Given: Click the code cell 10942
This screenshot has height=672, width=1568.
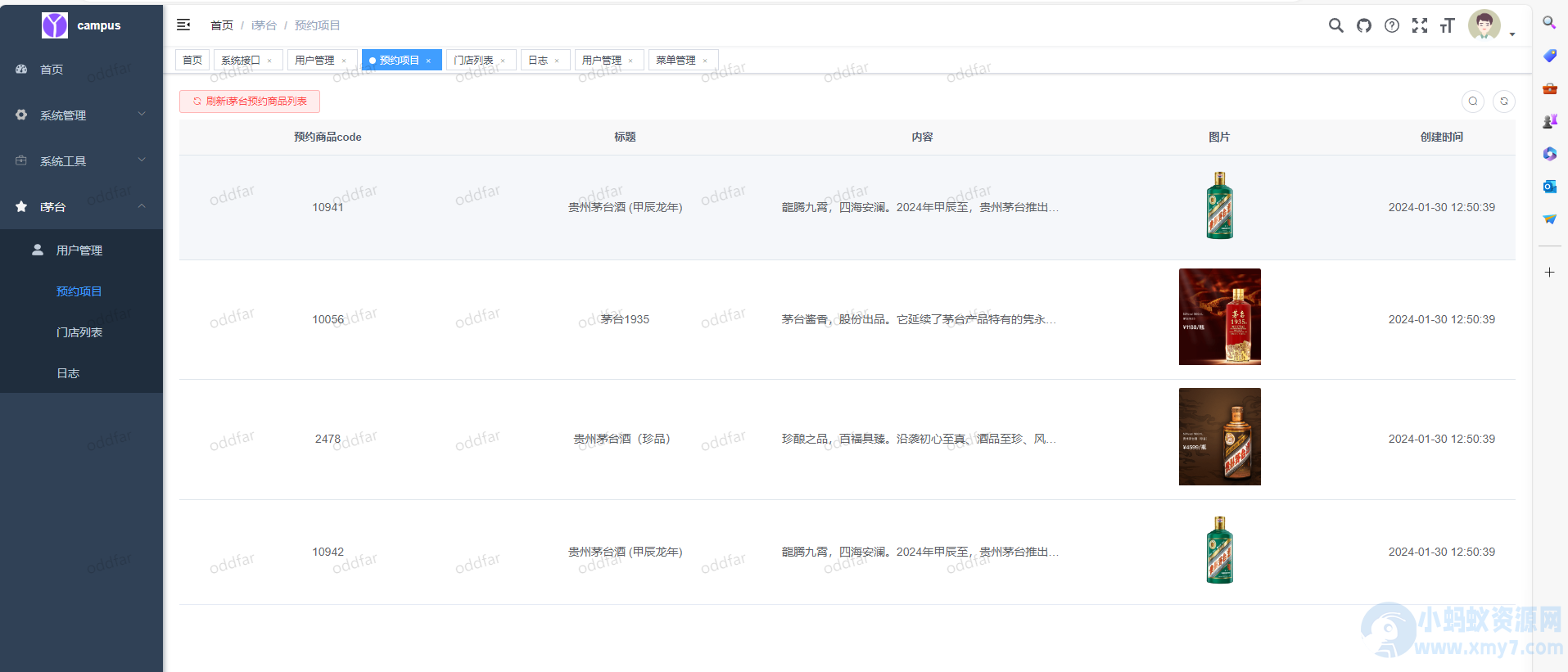Looking at the screenshot, I should tap(328, 552).
